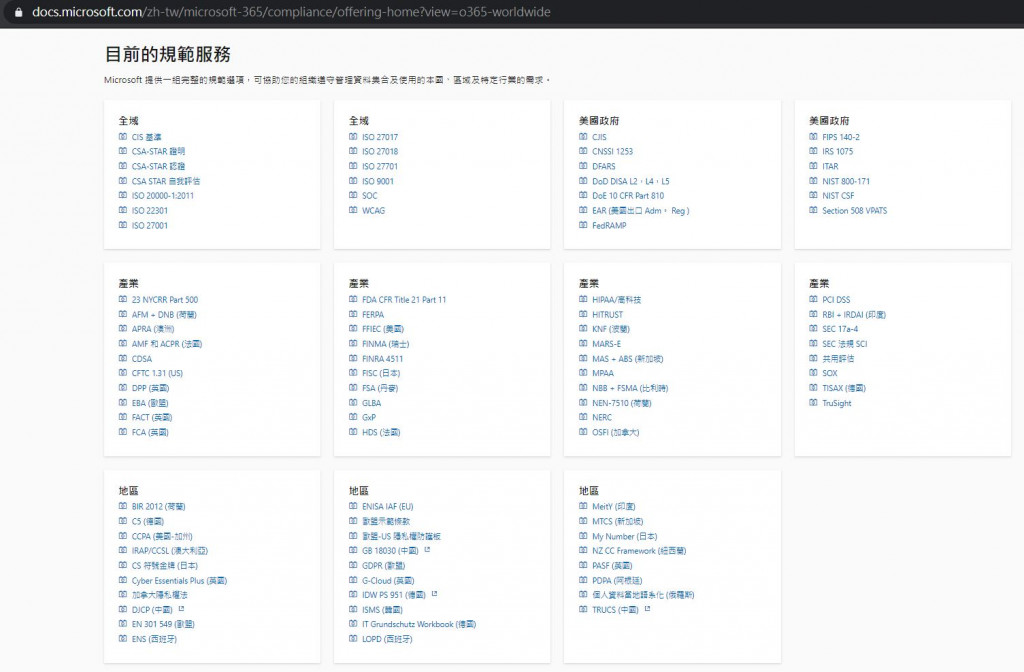1024x672 pixels.
Task: Open the NEN-7510 link
Action: pyautogui.click(x=622, y=403)
